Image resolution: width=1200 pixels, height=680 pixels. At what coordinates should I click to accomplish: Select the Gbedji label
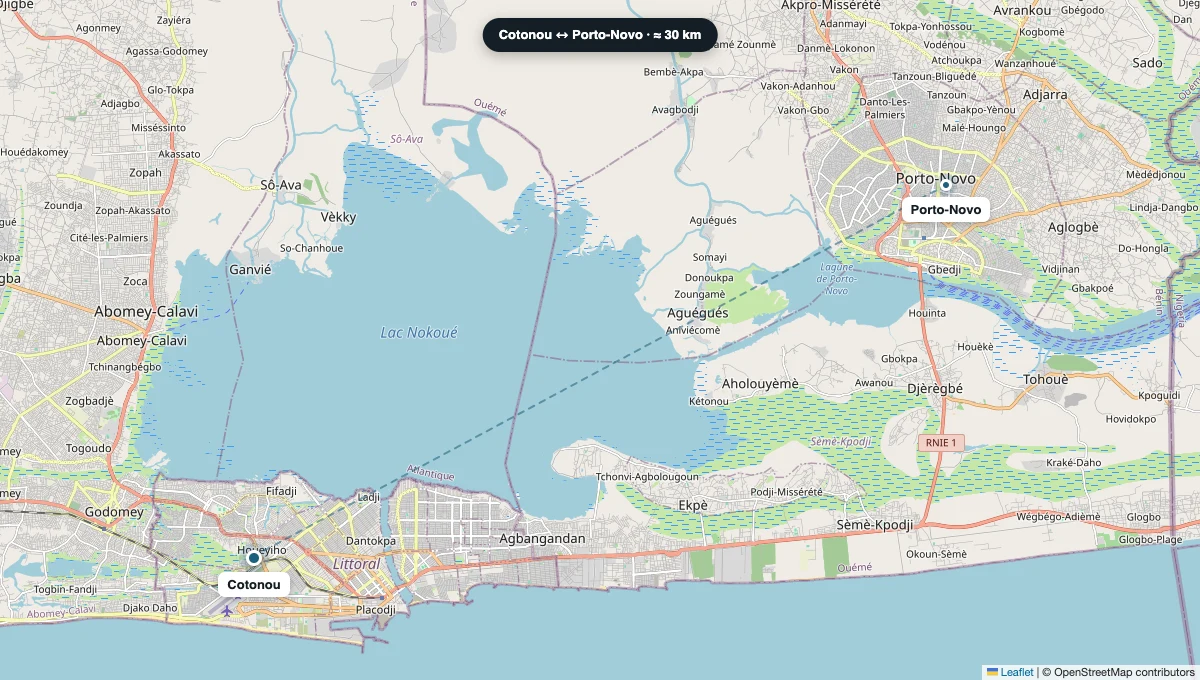(x=944, y=269)
